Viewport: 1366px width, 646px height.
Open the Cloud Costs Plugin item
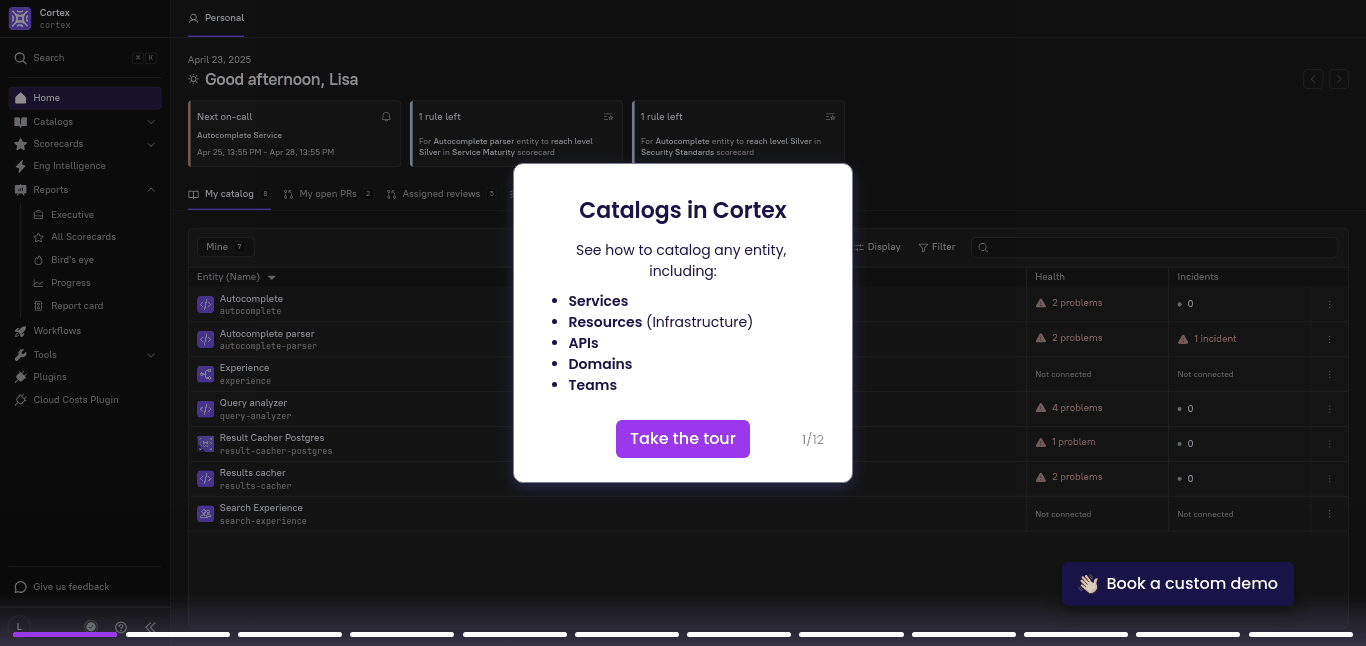75,400
